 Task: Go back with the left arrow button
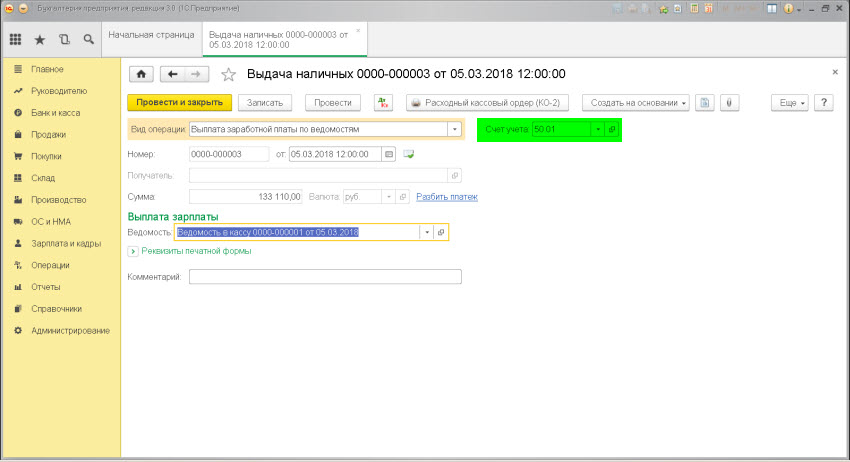click(173, 74)
